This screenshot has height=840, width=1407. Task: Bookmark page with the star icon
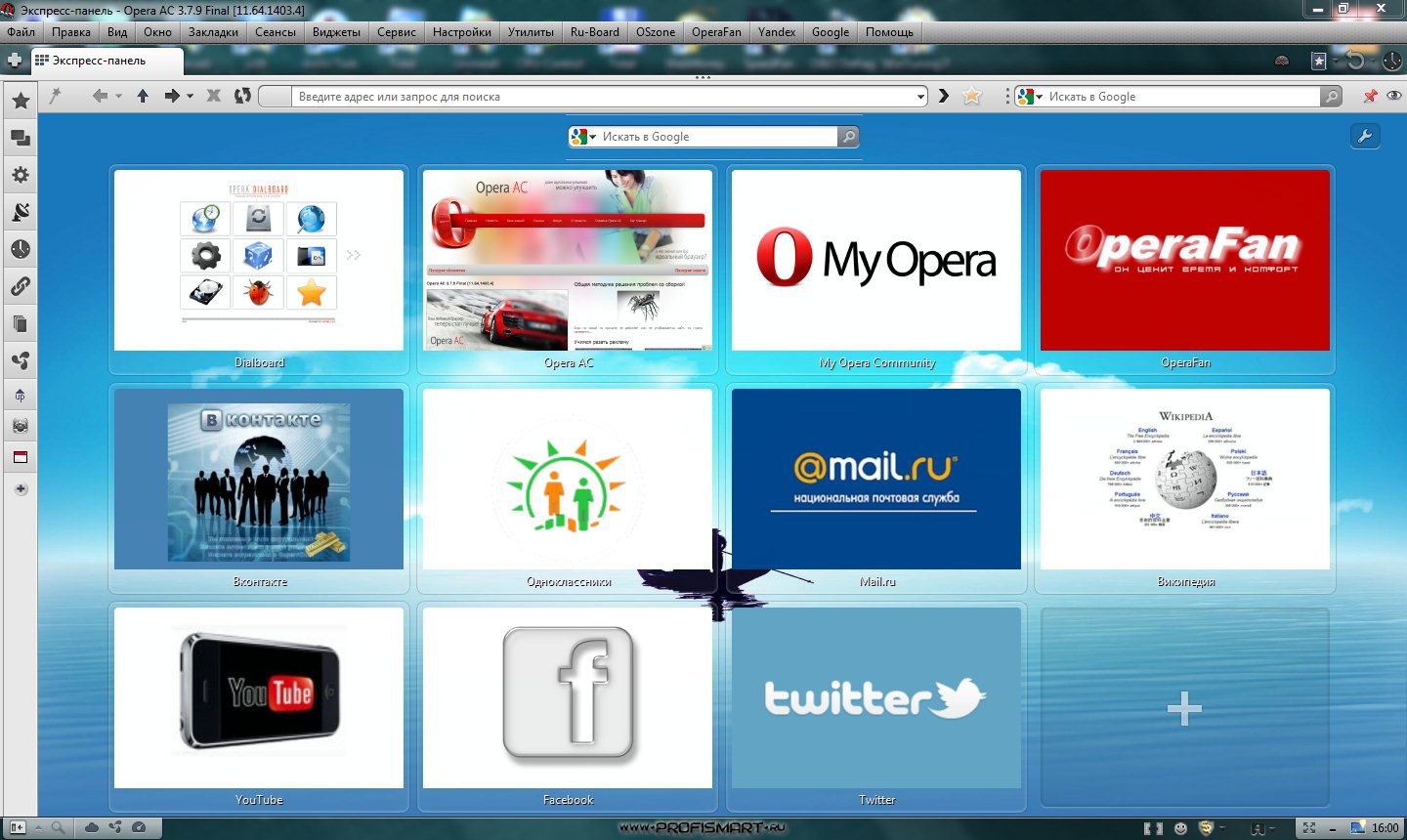pos(971,96)
